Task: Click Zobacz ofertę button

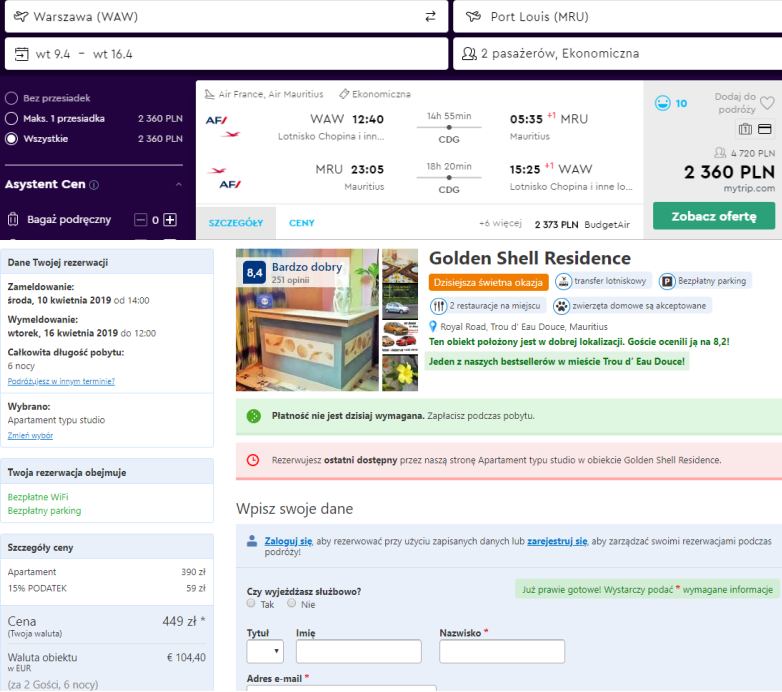Action: [x=714, y=216]
